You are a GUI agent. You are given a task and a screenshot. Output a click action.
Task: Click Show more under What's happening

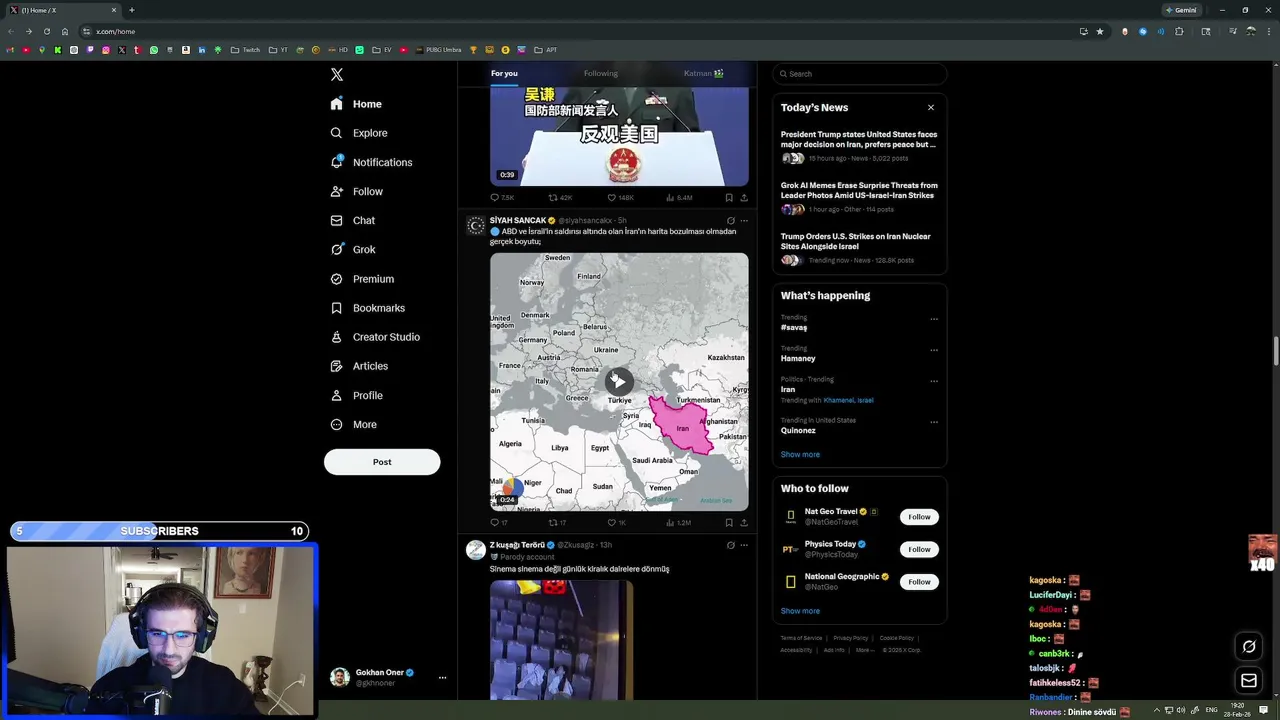coord(800,454)
